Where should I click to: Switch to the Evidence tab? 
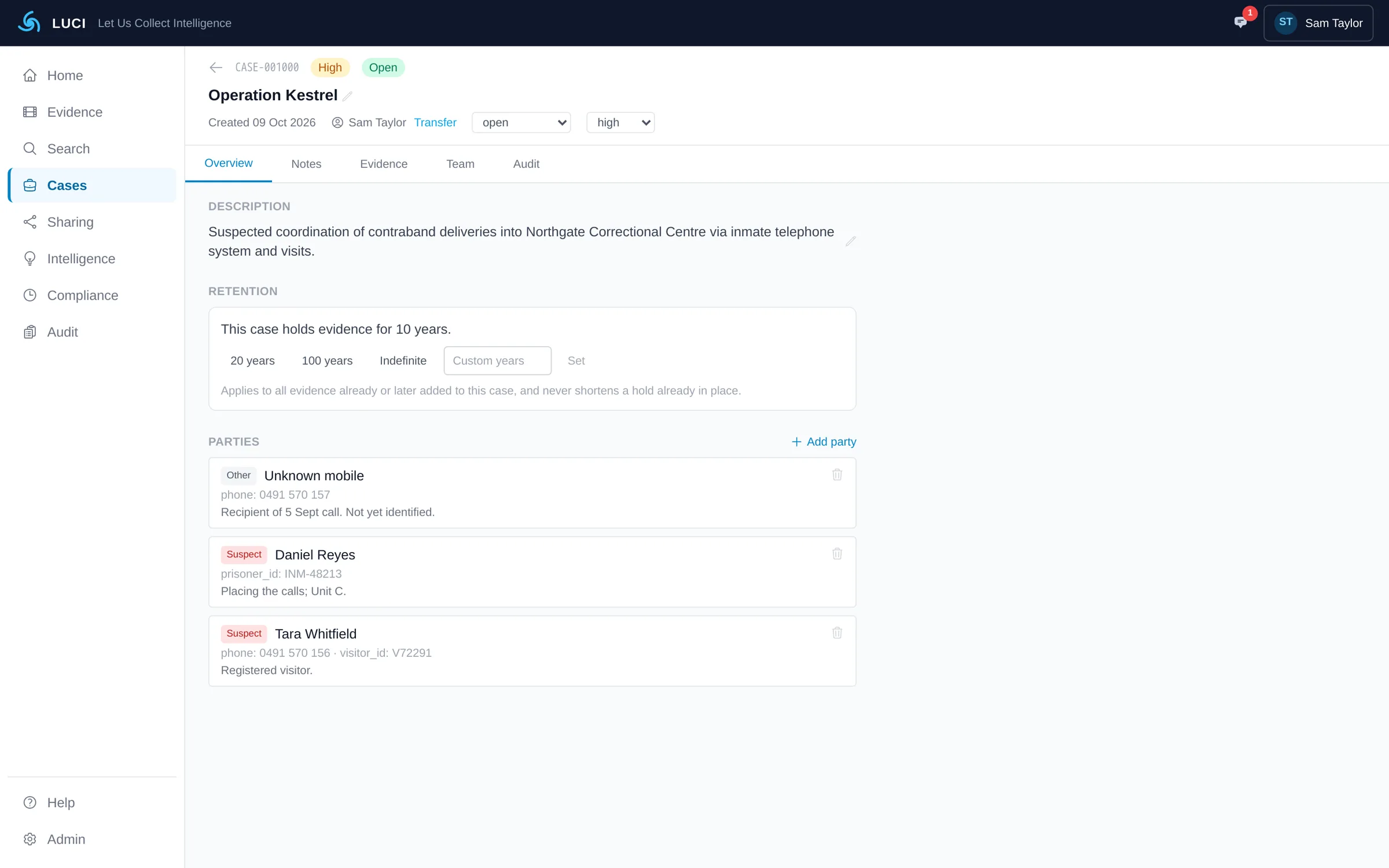[384, 164]
